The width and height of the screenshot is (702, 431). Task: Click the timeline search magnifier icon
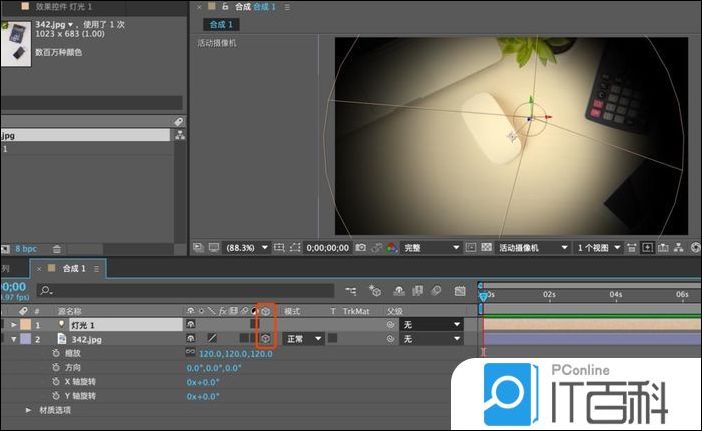44,291
